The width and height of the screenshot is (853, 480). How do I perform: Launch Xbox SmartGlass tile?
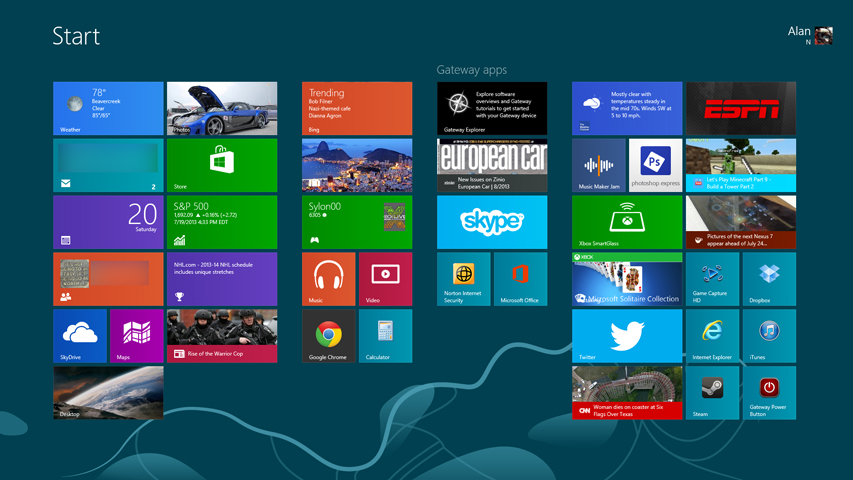pos(627,222)
